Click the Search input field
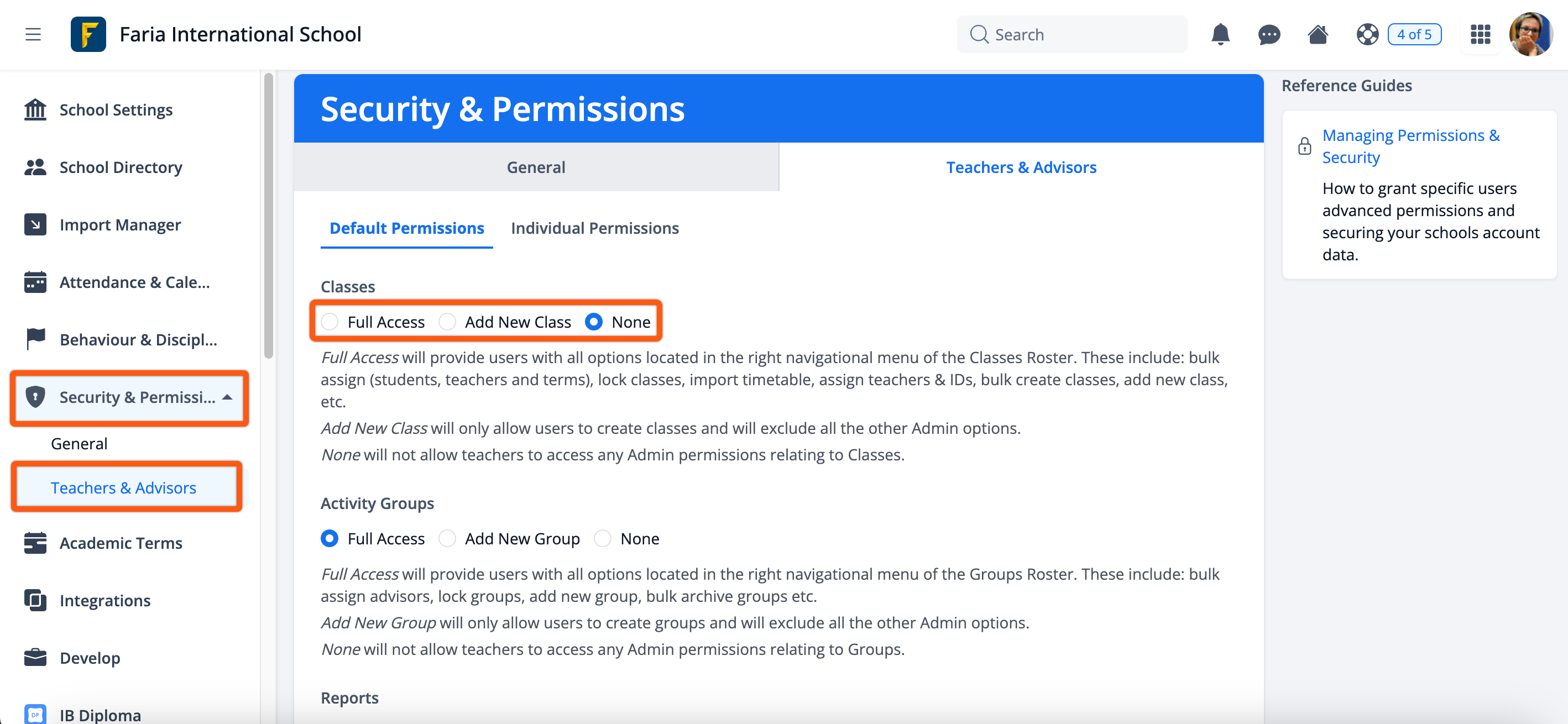 (x=1072, y=35)
